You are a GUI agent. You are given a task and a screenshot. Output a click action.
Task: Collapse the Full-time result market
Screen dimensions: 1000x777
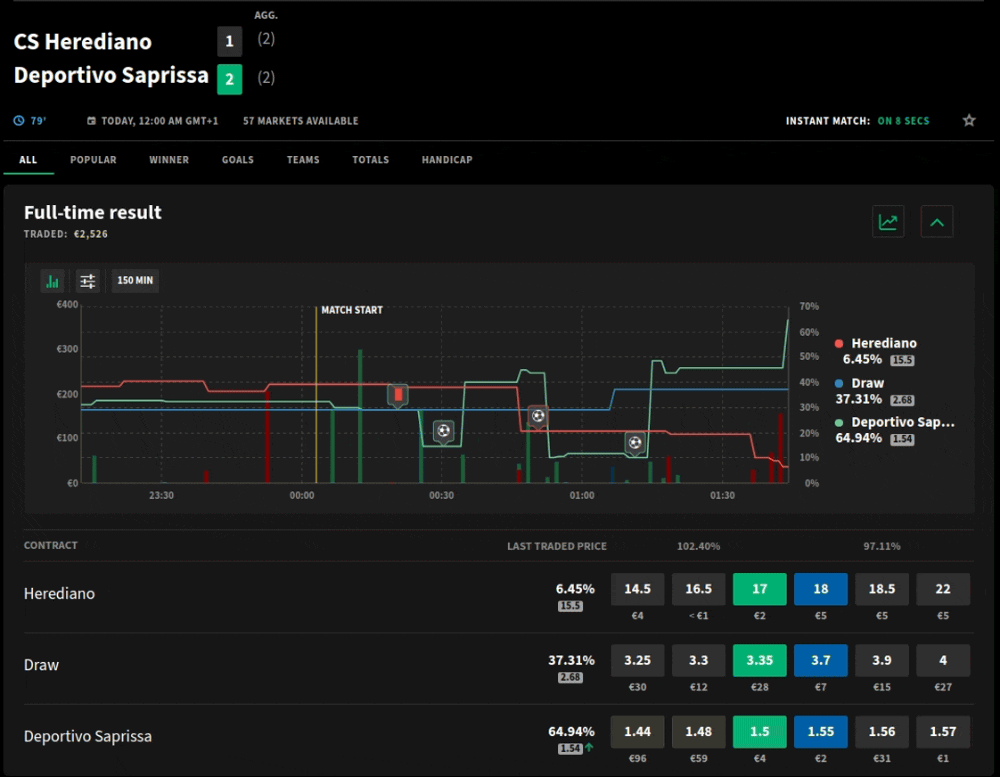[x=937, y=222]
